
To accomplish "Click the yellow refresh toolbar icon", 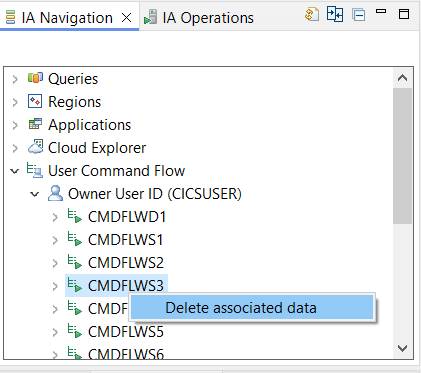I will [x=312, y=15].
